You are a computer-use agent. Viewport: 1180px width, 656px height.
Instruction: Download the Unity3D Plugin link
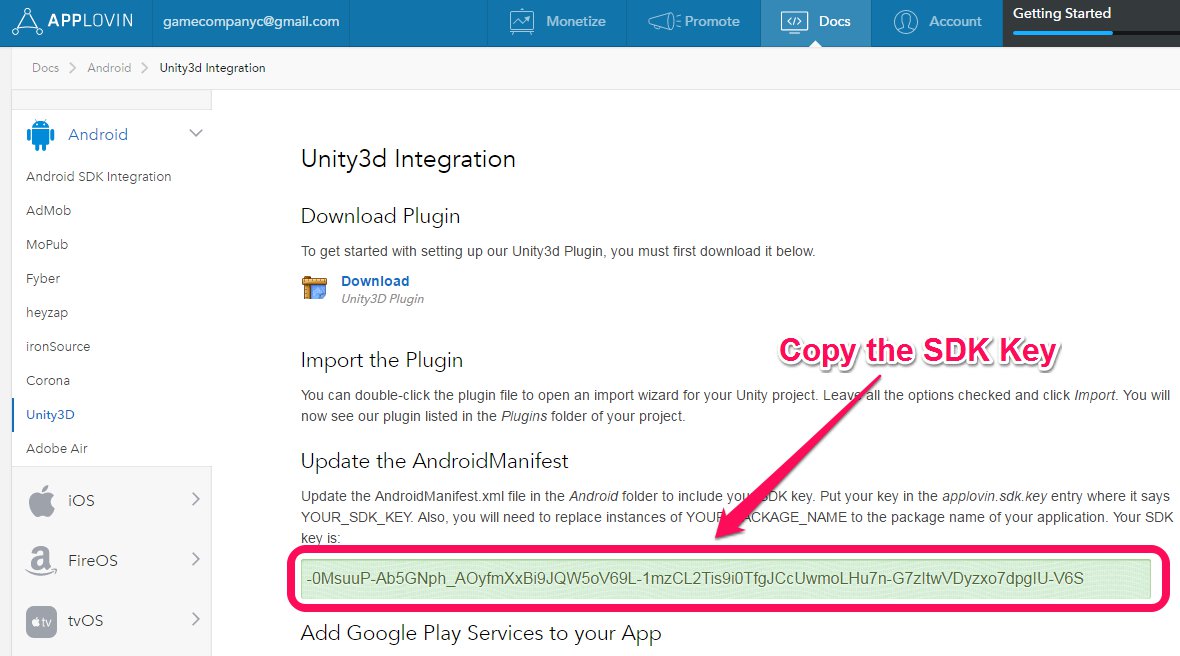coord(375,281)
